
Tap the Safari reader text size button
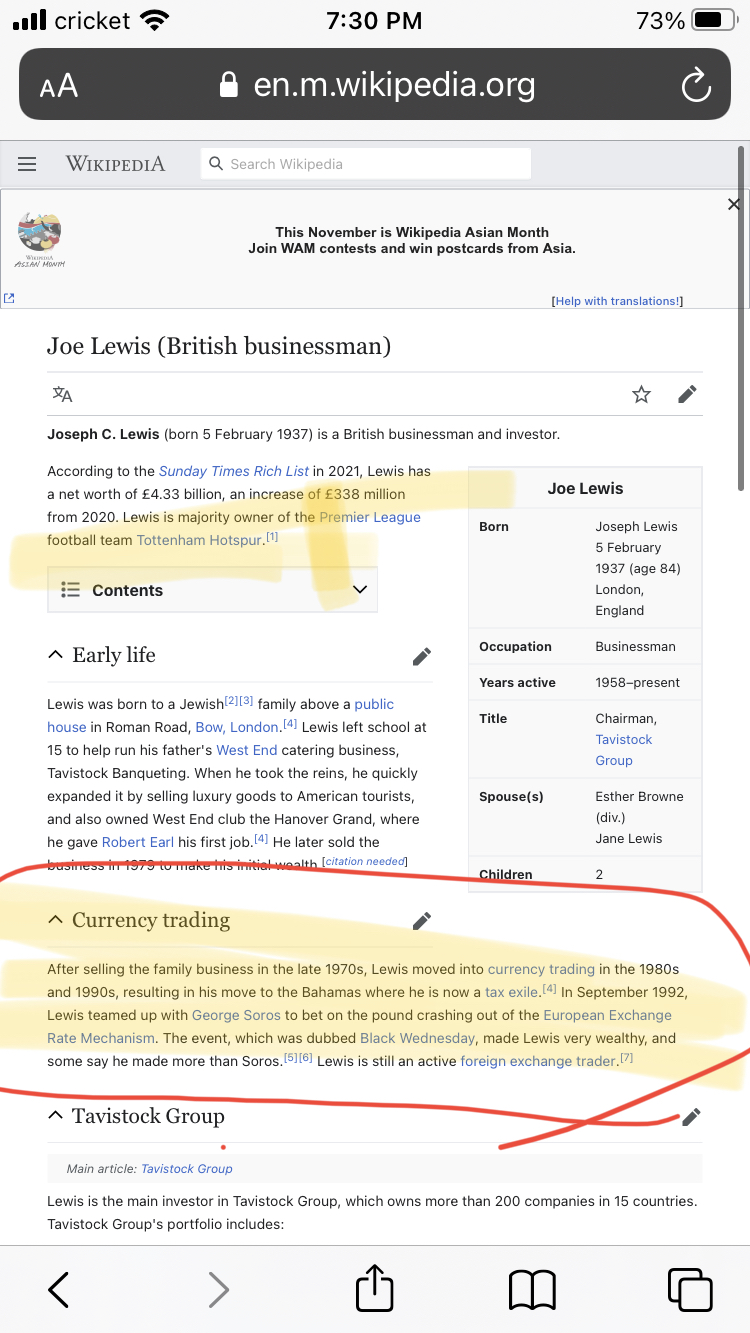(59, 86)
